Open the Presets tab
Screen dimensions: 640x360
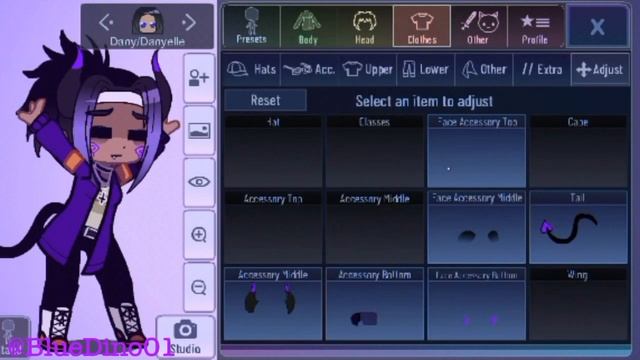[x=252, y=26]
